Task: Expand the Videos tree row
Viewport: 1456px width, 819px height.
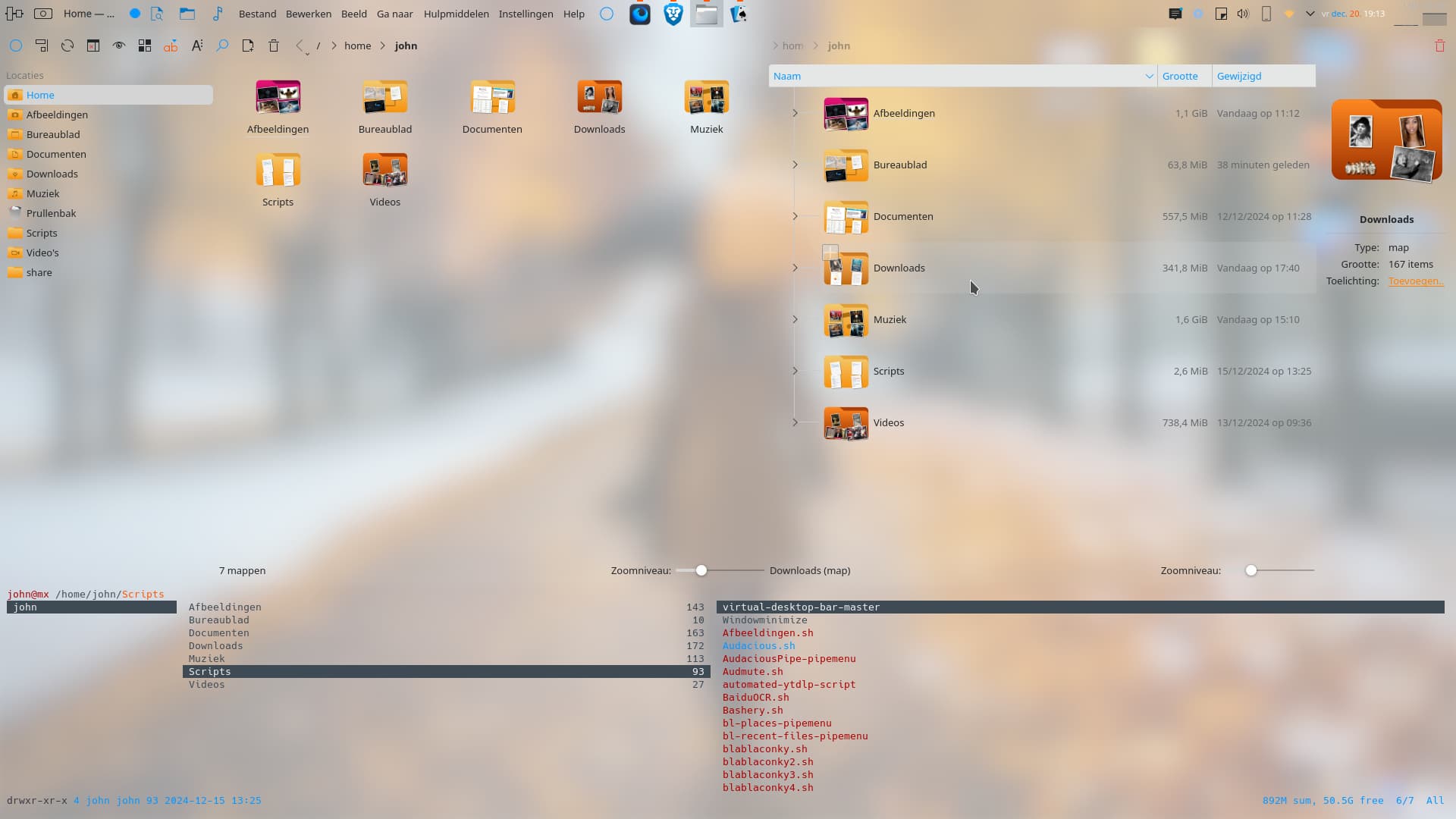Action: click(795, 422)
